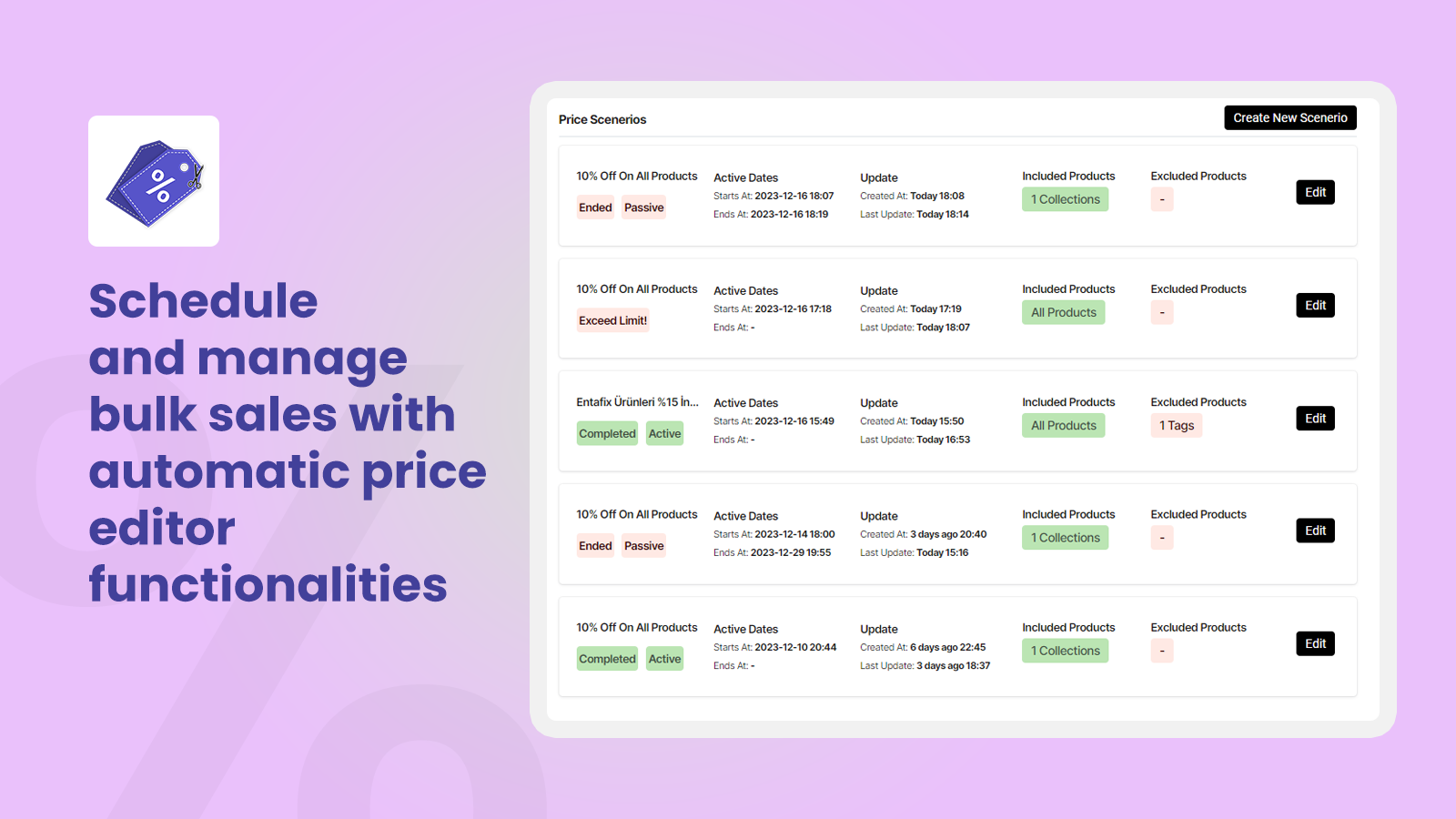
Task: Click the Ended badge in first scenario
Action: (595, 208)
